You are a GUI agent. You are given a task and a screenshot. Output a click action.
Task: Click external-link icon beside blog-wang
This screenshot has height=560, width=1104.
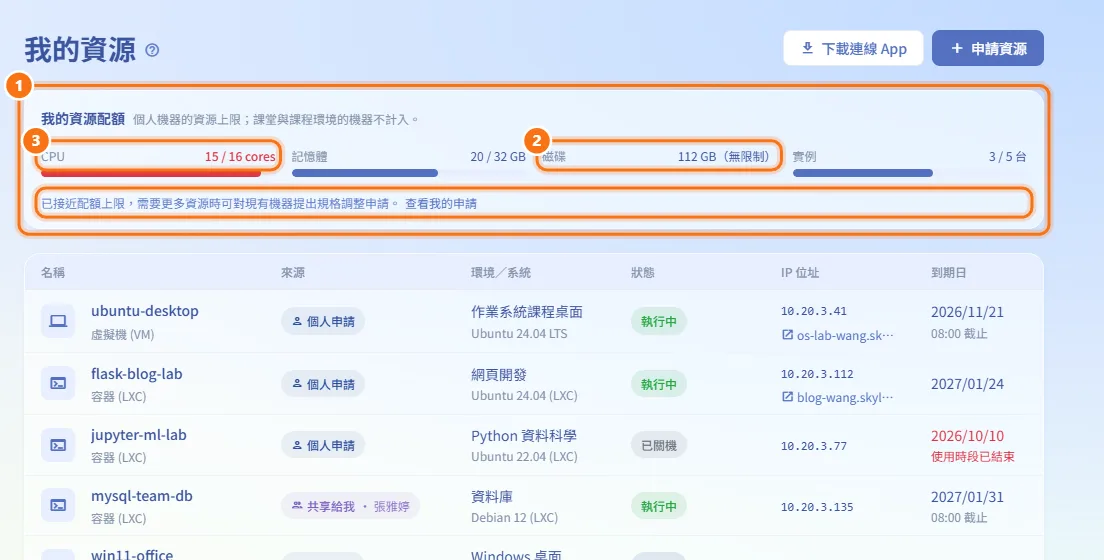(787, 397)
